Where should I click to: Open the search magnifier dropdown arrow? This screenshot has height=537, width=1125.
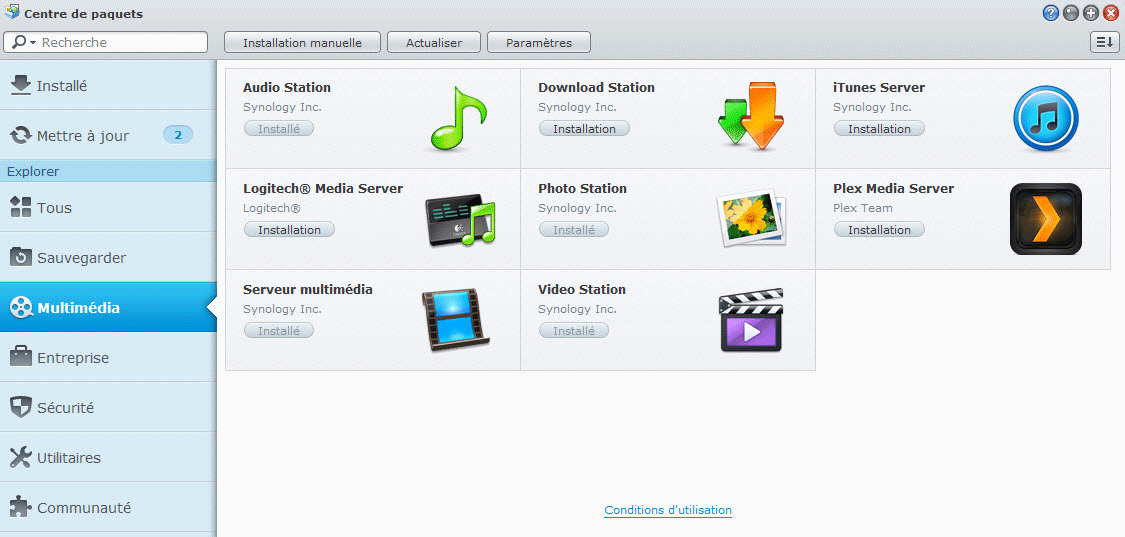[x=32, y=43]
